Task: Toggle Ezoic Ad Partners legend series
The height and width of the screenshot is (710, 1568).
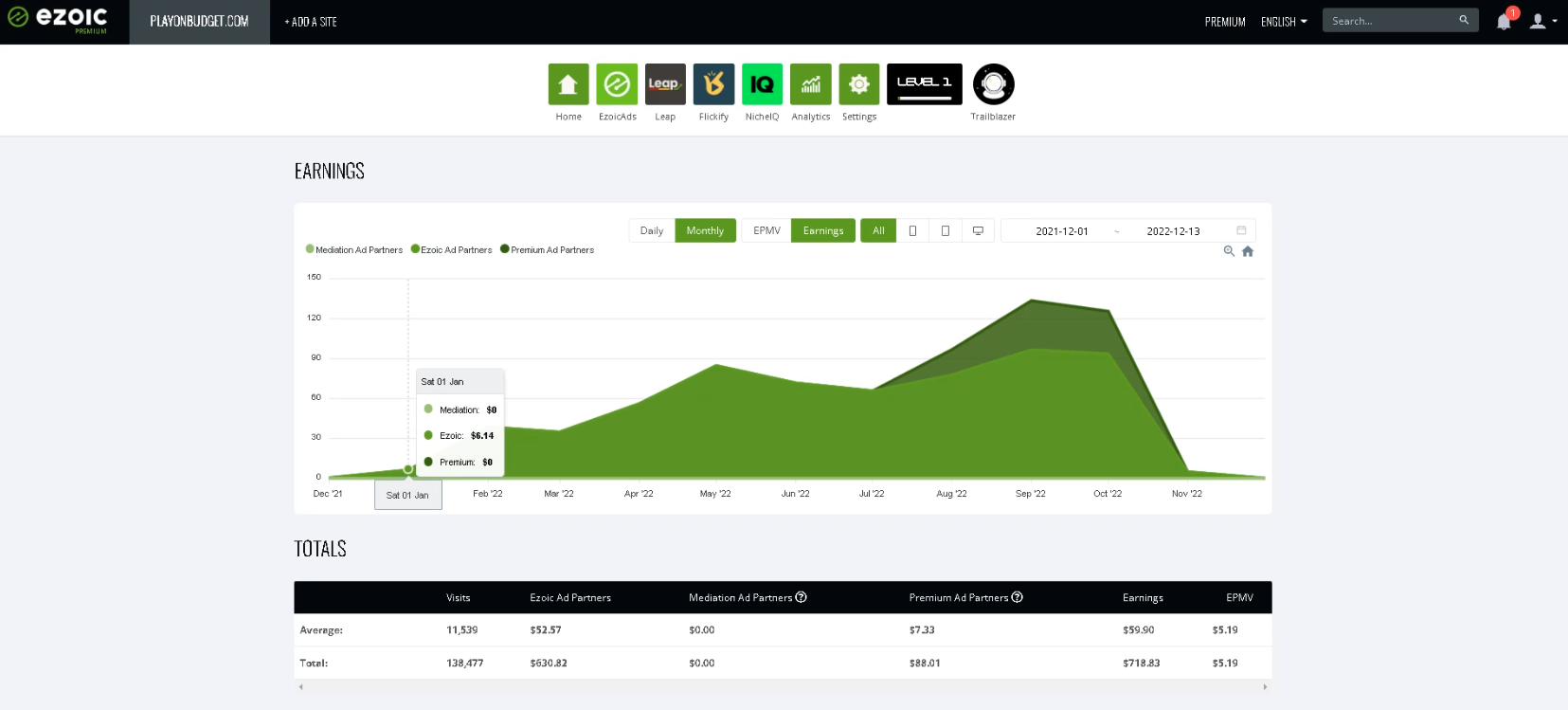Action: click(x=452, y=249)
